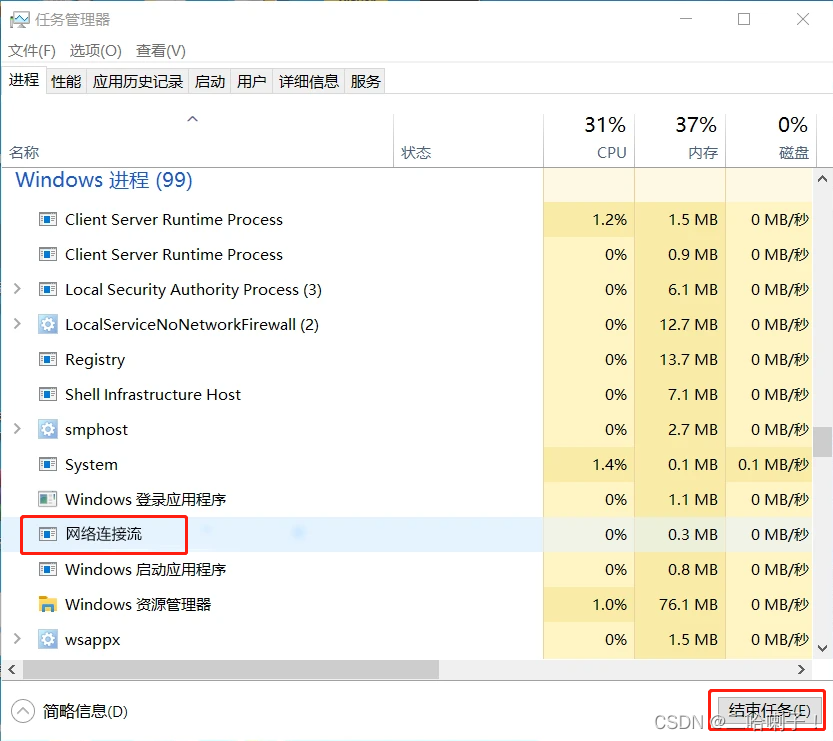Sort by the 状态 column header

(469, 141)
